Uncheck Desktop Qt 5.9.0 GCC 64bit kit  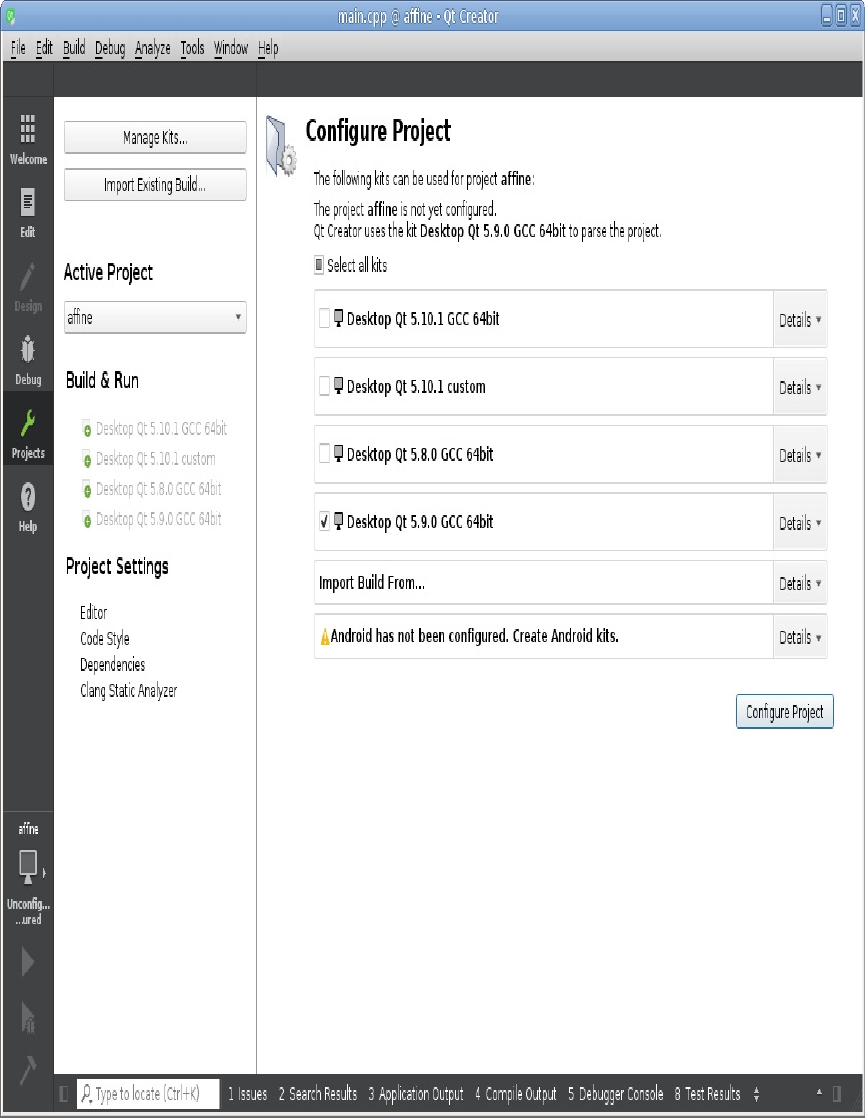tap(324, 521)
